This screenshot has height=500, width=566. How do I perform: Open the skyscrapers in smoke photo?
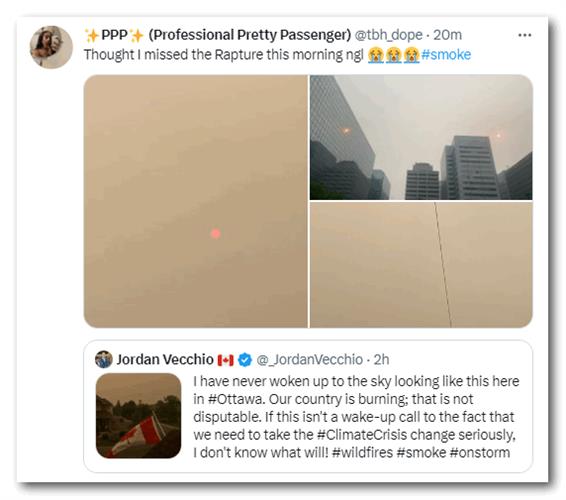421,137
